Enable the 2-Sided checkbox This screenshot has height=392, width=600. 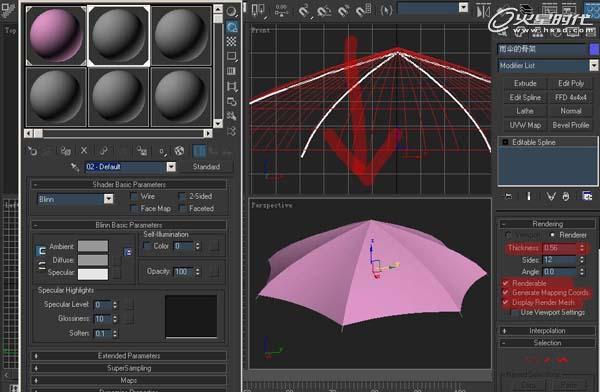(182, 197)
